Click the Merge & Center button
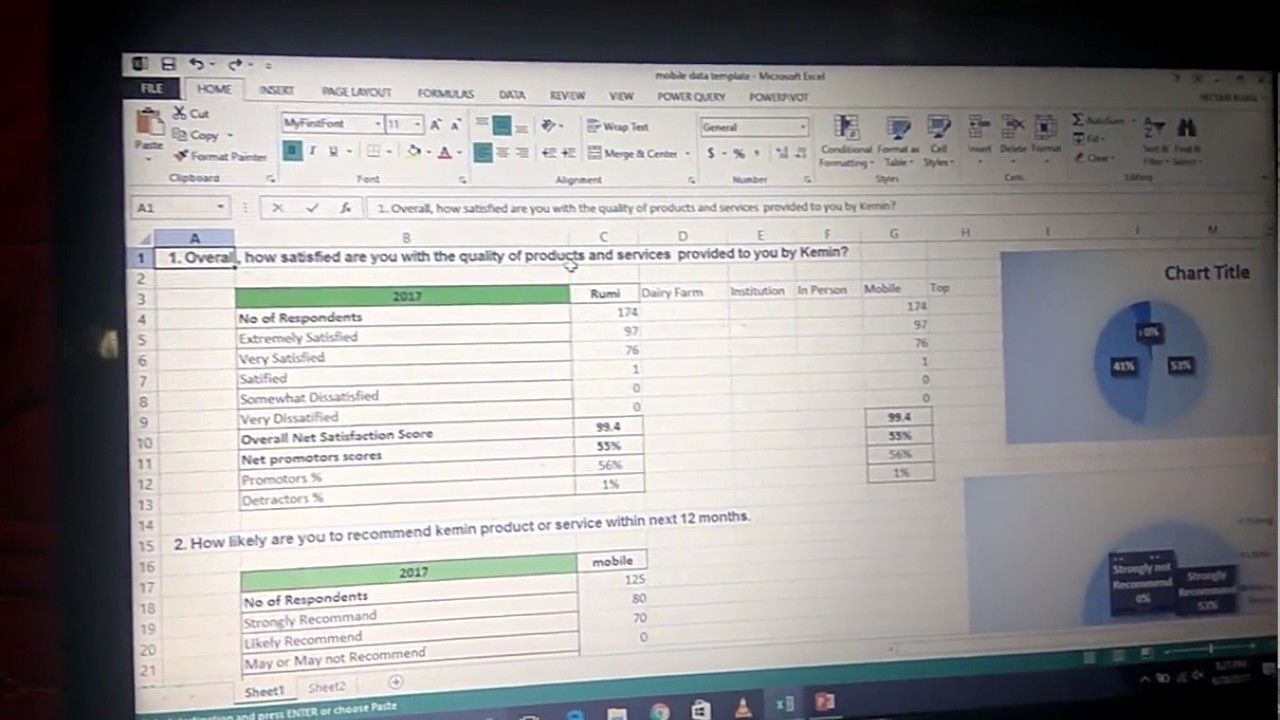 [634, 154]
